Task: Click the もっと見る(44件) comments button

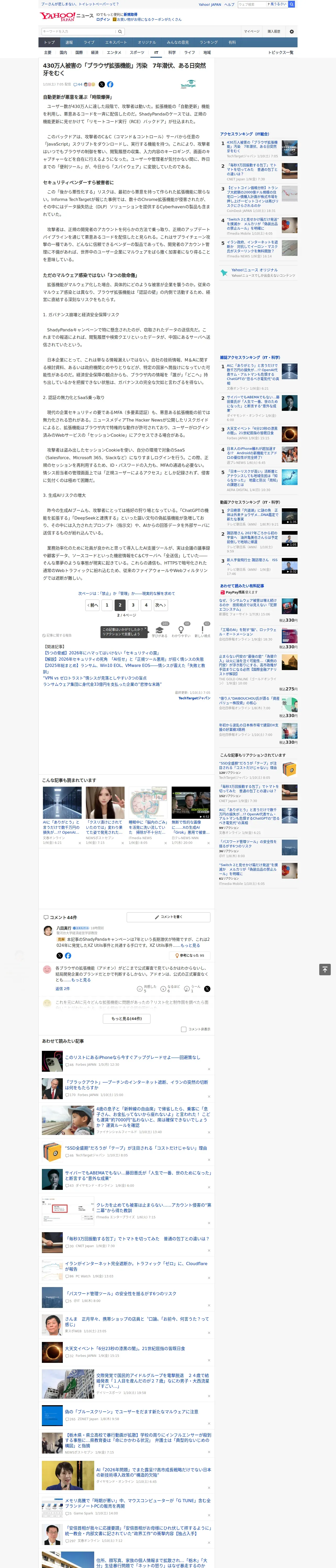Action: 127,1019
